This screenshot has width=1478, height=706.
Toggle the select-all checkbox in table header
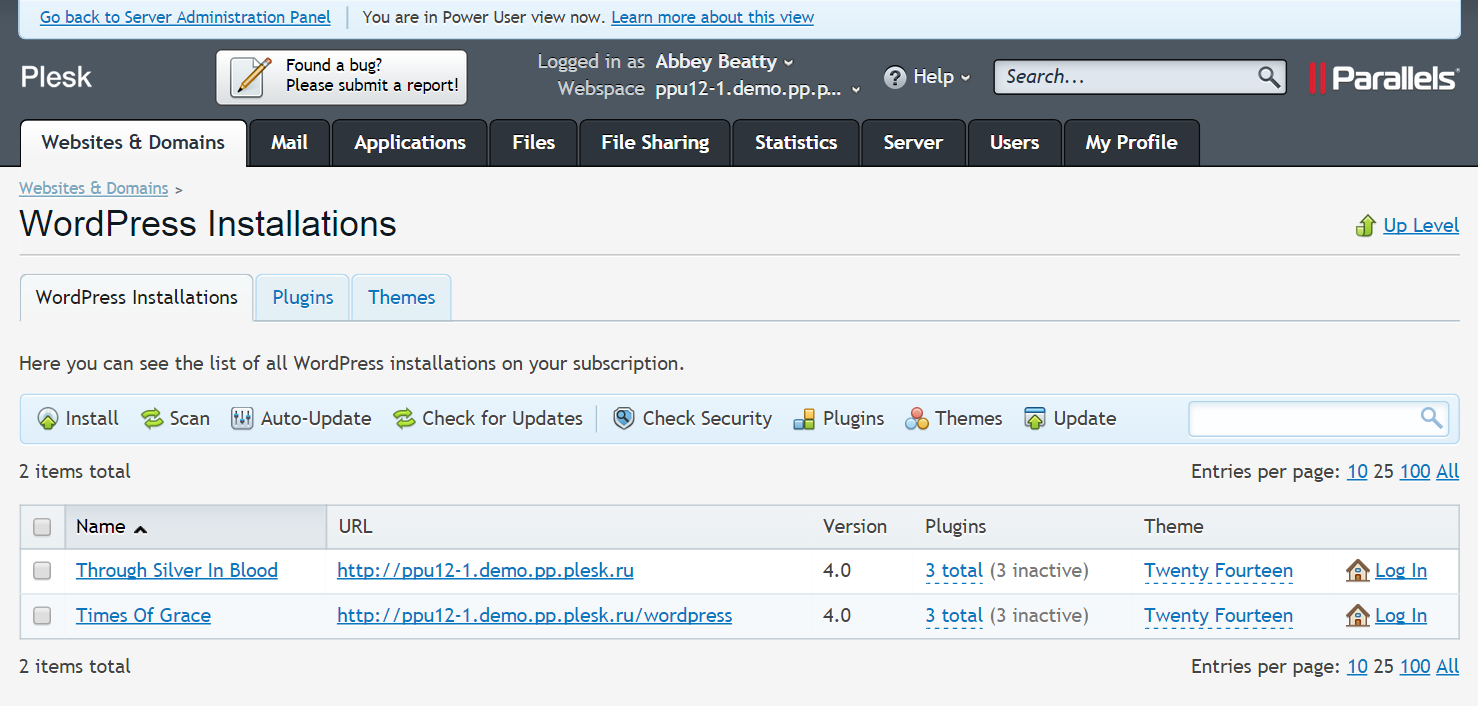click(x=42, y=527)
